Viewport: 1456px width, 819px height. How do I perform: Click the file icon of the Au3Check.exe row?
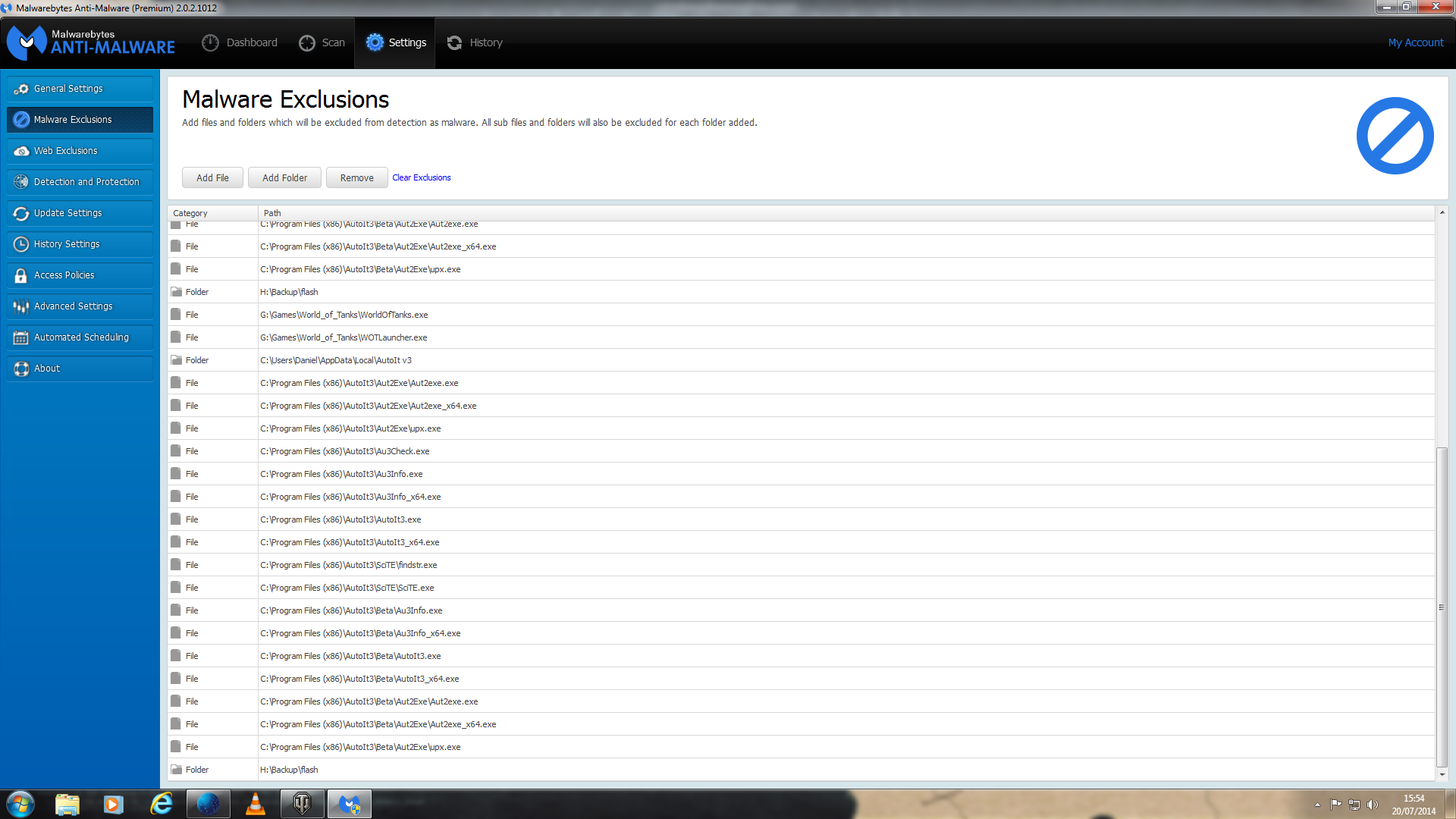point(176,451)
